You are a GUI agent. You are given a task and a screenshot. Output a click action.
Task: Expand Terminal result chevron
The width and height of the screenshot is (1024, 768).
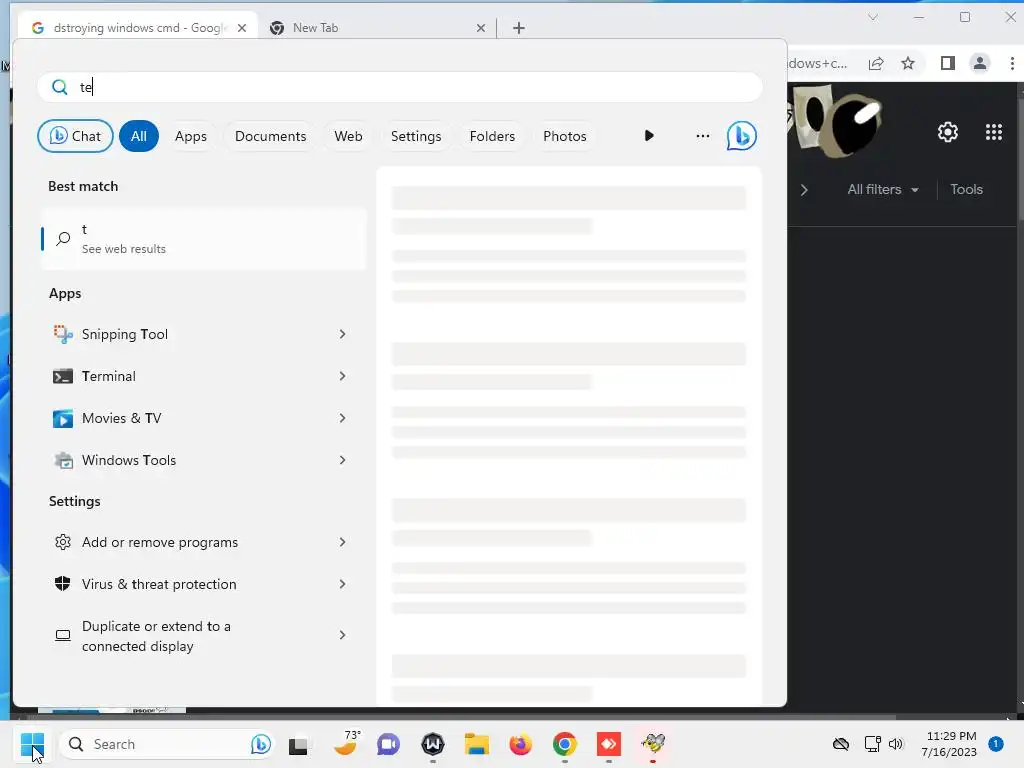[x=342, y=376]
